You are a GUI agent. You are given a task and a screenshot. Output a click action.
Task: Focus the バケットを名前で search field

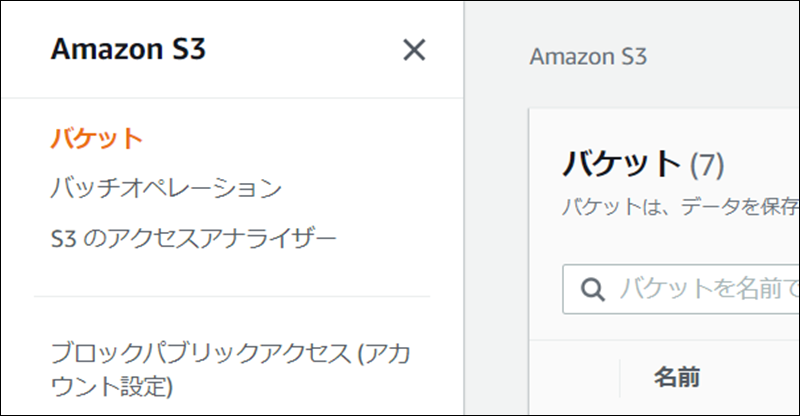pos(681,289)
